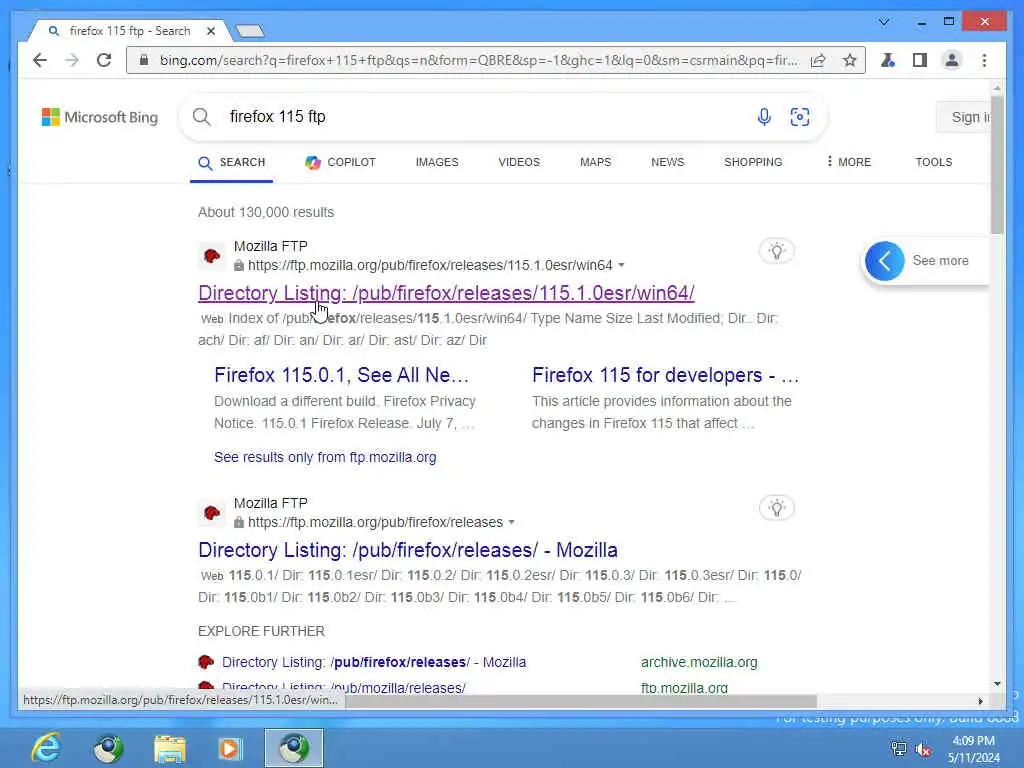Click the scroll-down arrow of vertical scrollbar
The width and height of the screenshot is (1024, 768).
997,684
